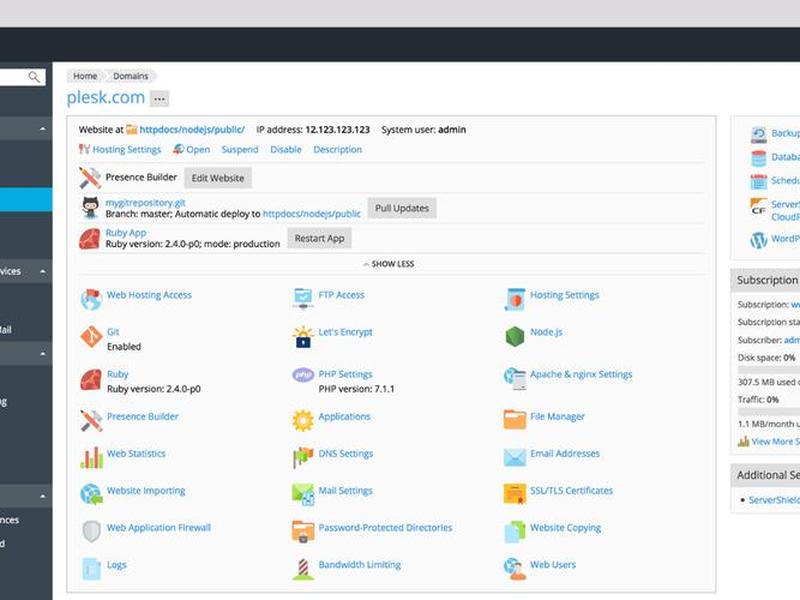The width and height of the screenshot is (800, 600).
Task: Click the Web Hosting Access globe icon
Action: [x=91, y=299]
